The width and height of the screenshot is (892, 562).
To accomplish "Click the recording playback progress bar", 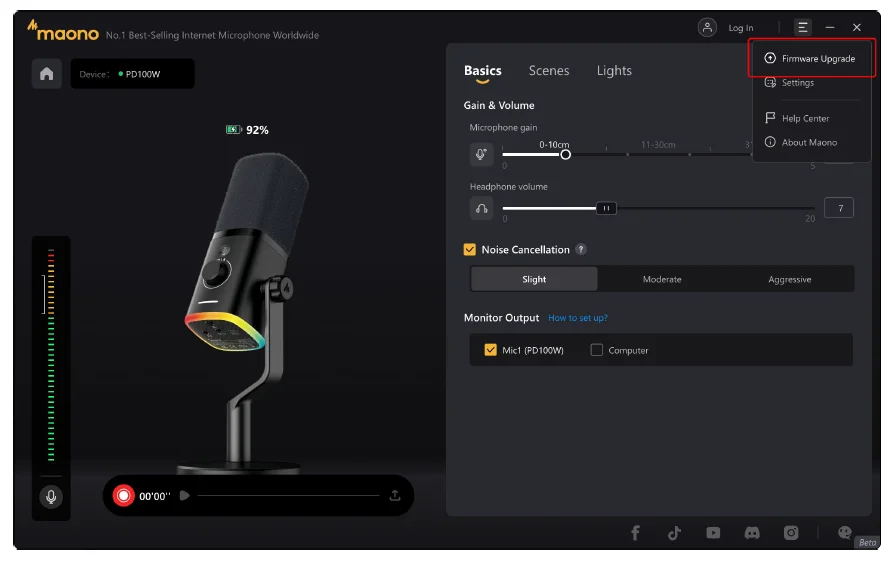I will 288,495.
